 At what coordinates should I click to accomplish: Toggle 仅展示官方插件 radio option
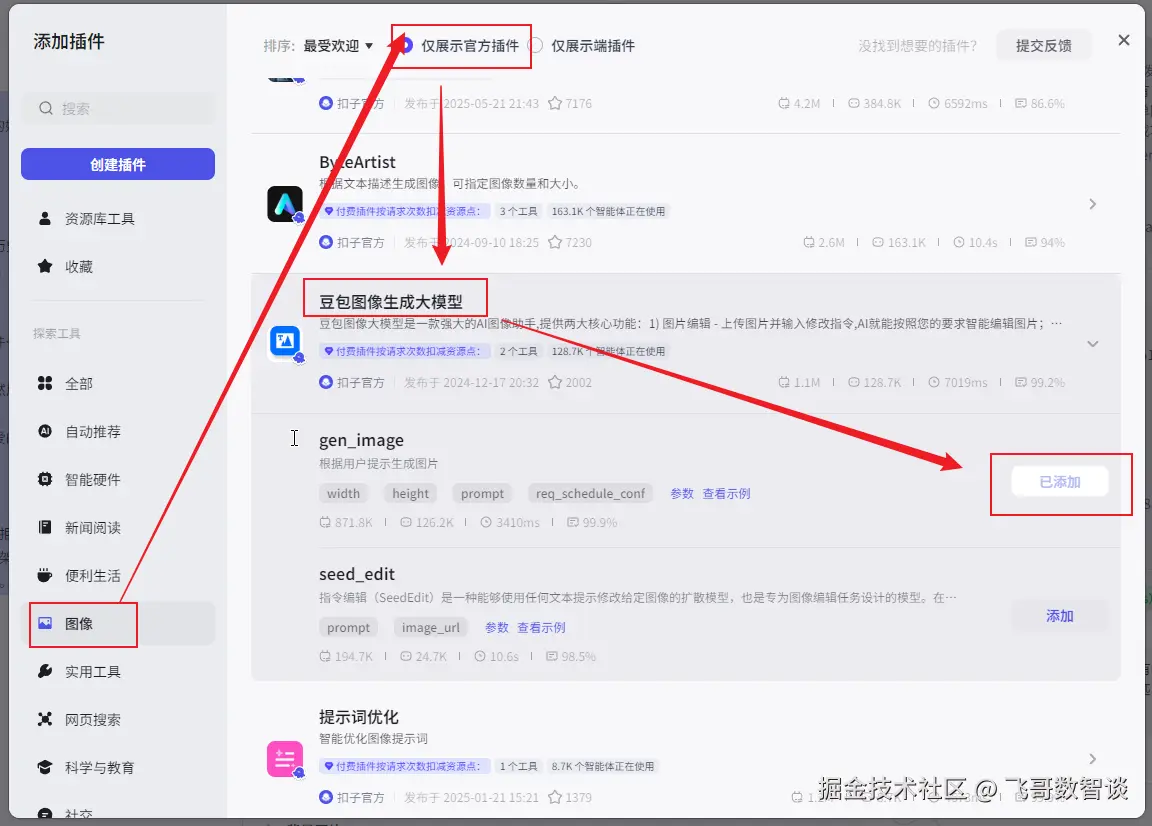pyautogui.click(x=406, y=46)
